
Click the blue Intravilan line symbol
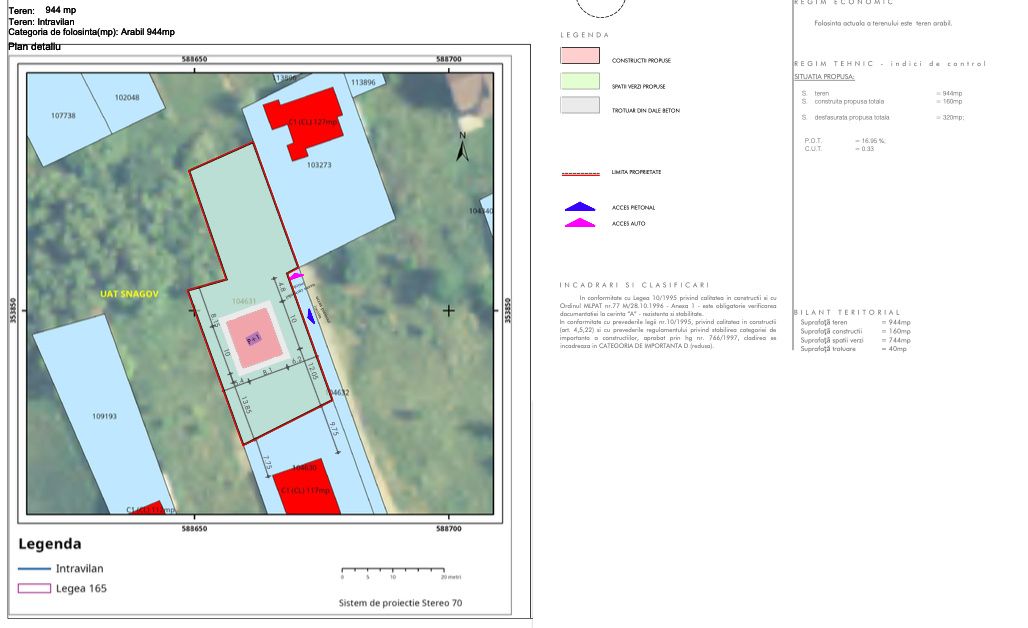pos(34,568)
